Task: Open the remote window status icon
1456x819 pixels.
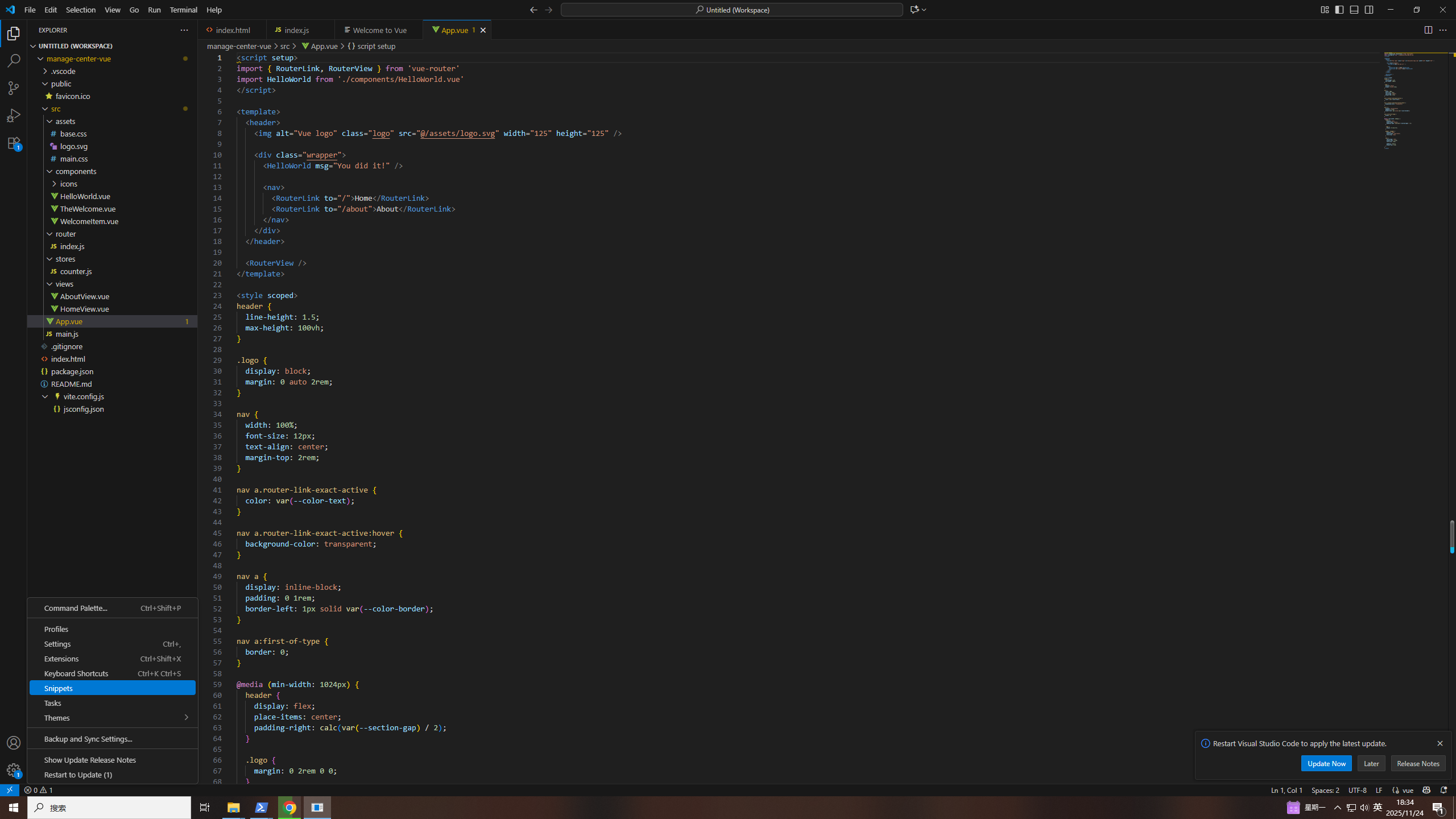Action: [x=9, y=790]
